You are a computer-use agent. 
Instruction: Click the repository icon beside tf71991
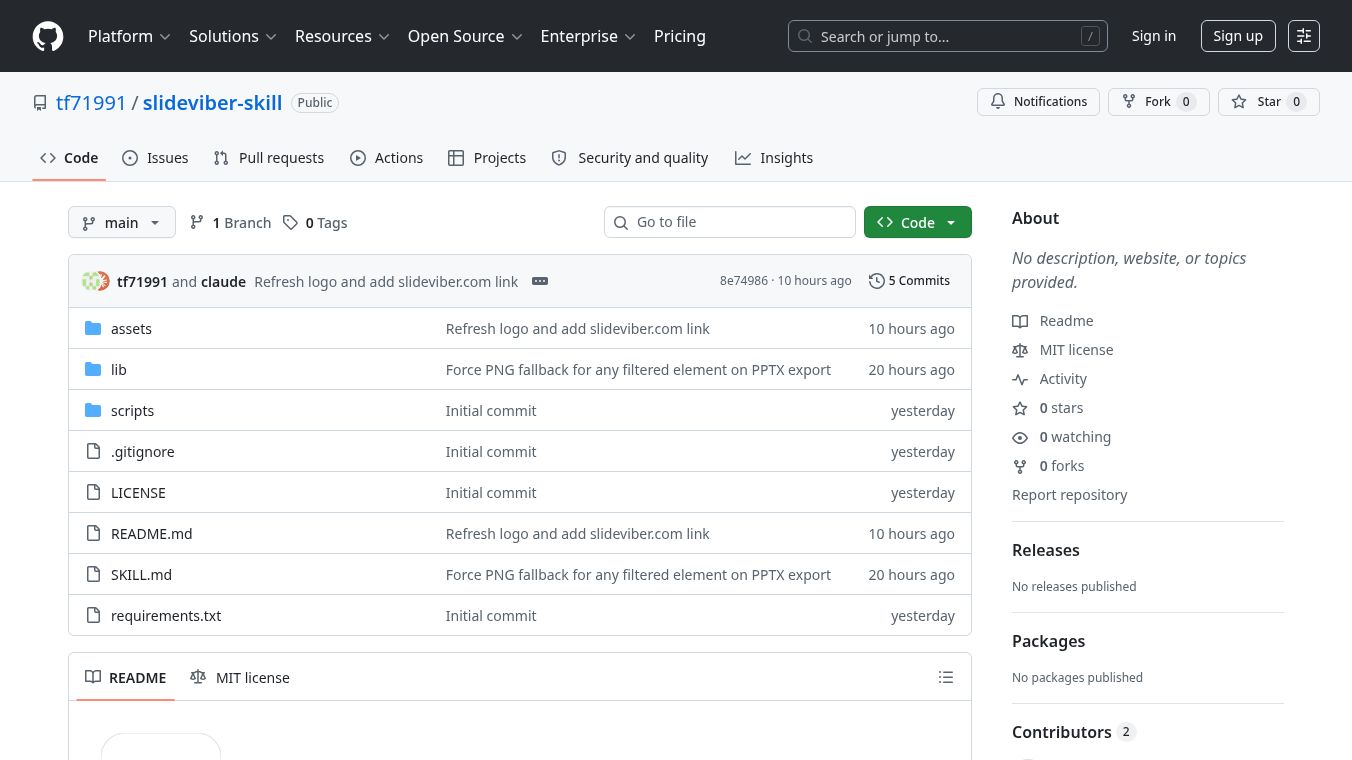click(x=40, y=103)
